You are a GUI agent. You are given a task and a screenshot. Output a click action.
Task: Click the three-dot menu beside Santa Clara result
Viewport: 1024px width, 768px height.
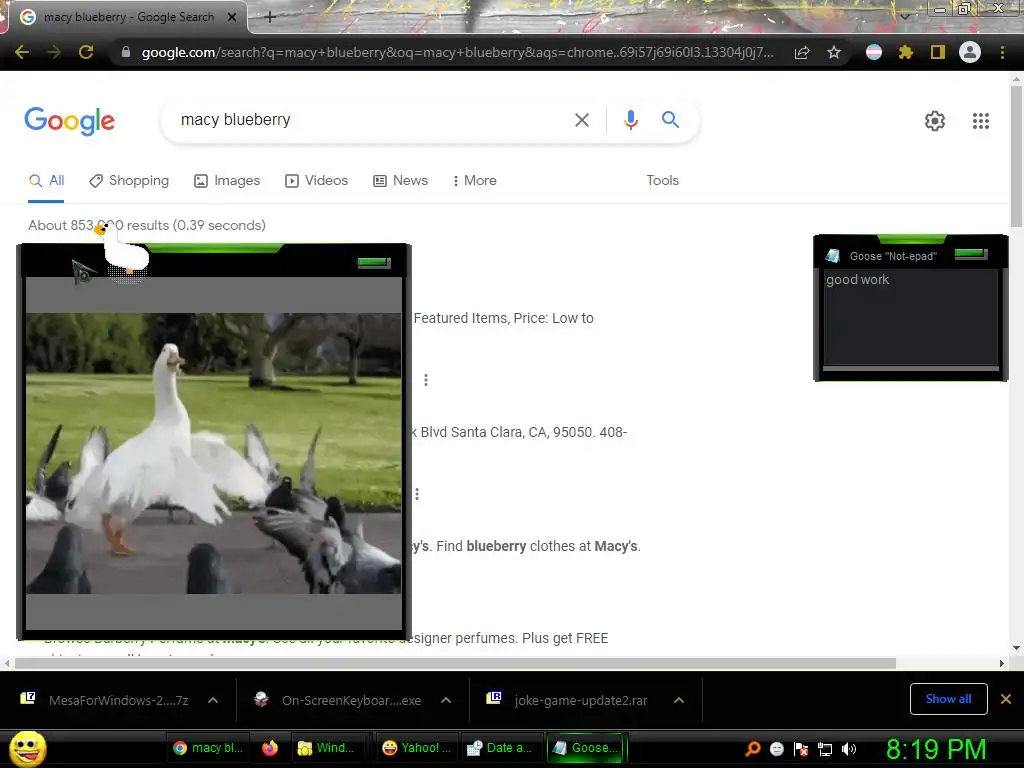pos(417,494)
